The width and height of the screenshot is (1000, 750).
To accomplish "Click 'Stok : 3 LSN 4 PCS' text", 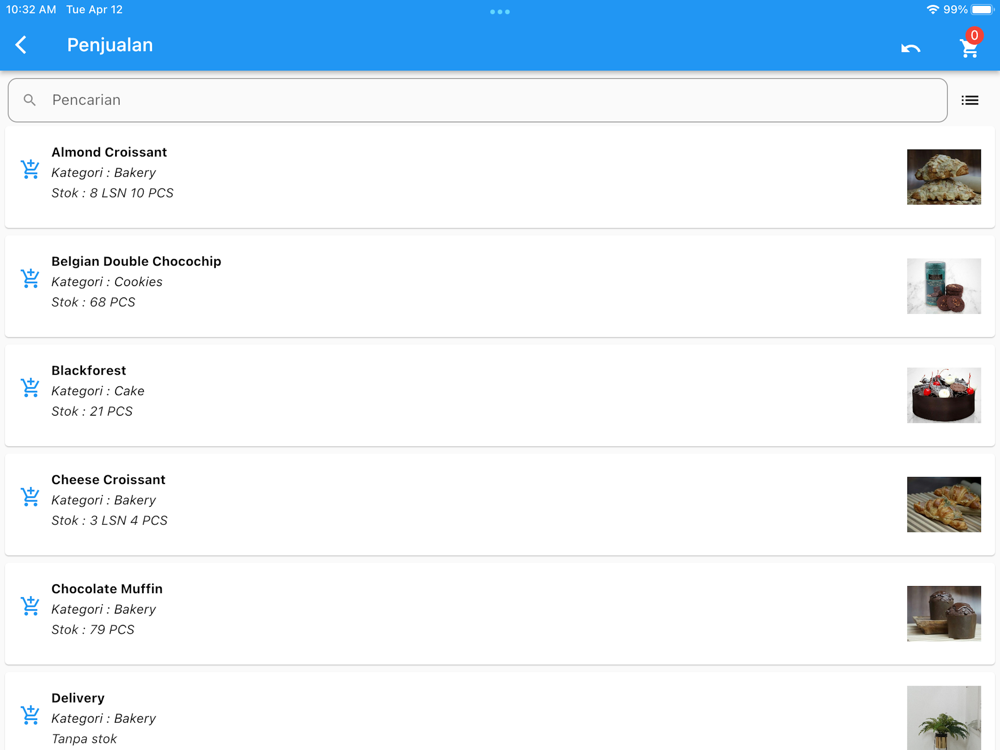I will coord(109,520).
